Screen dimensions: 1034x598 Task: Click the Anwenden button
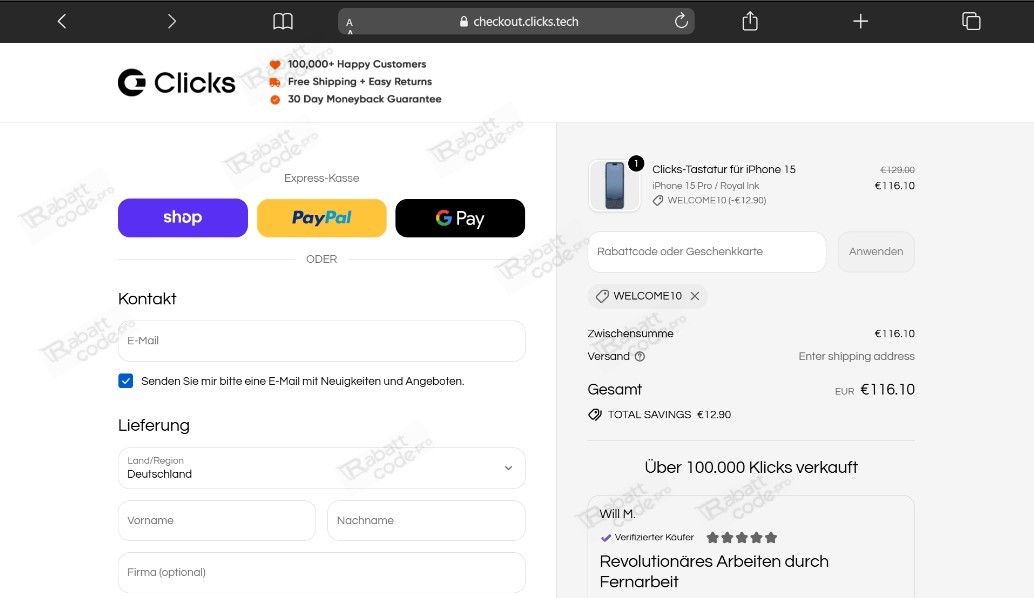pyautogui.click(x=876, y=252)
